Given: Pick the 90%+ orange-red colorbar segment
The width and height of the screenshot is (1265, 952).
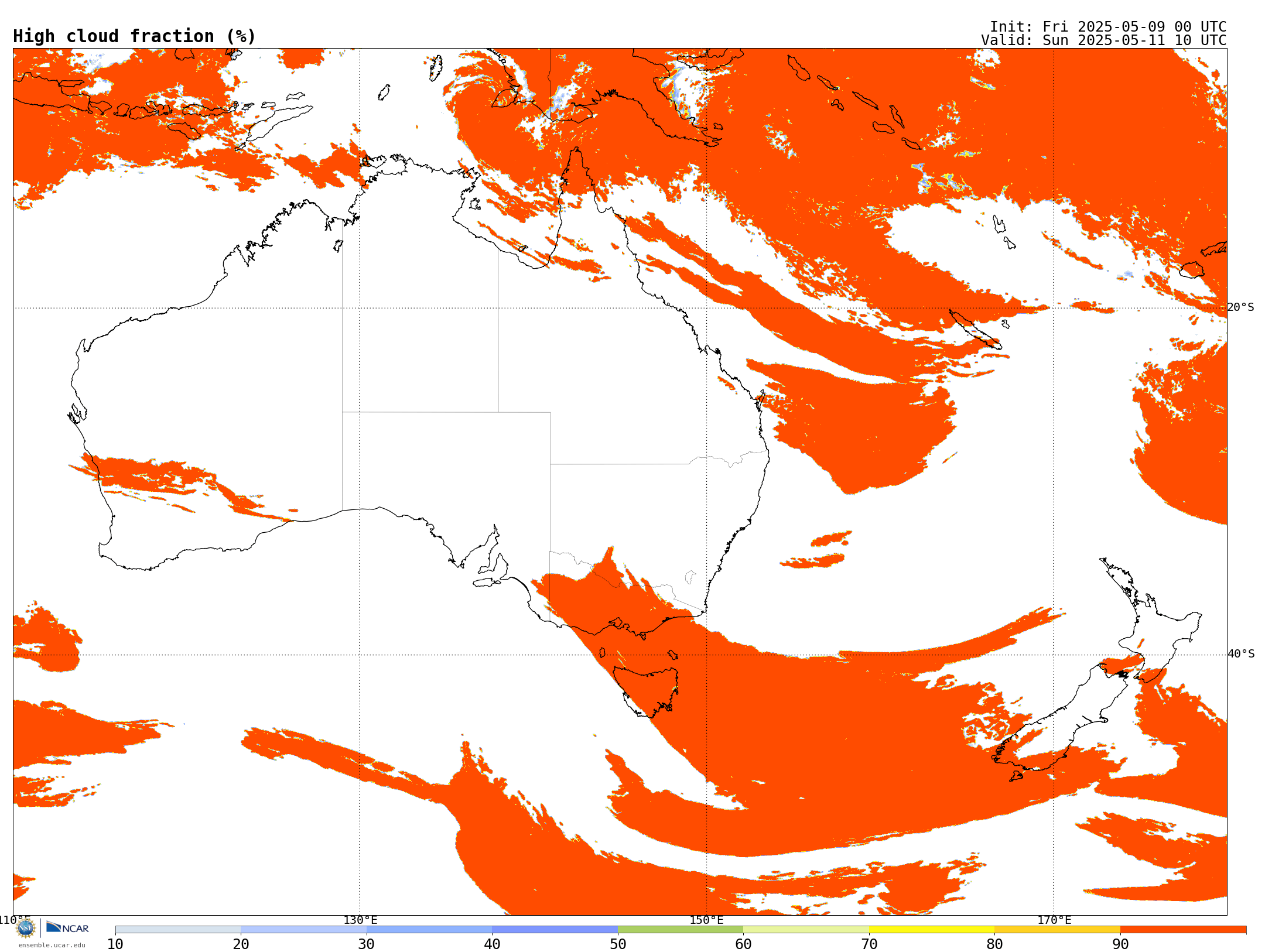Looking at the screenshot, I should tap(1183, 930).
